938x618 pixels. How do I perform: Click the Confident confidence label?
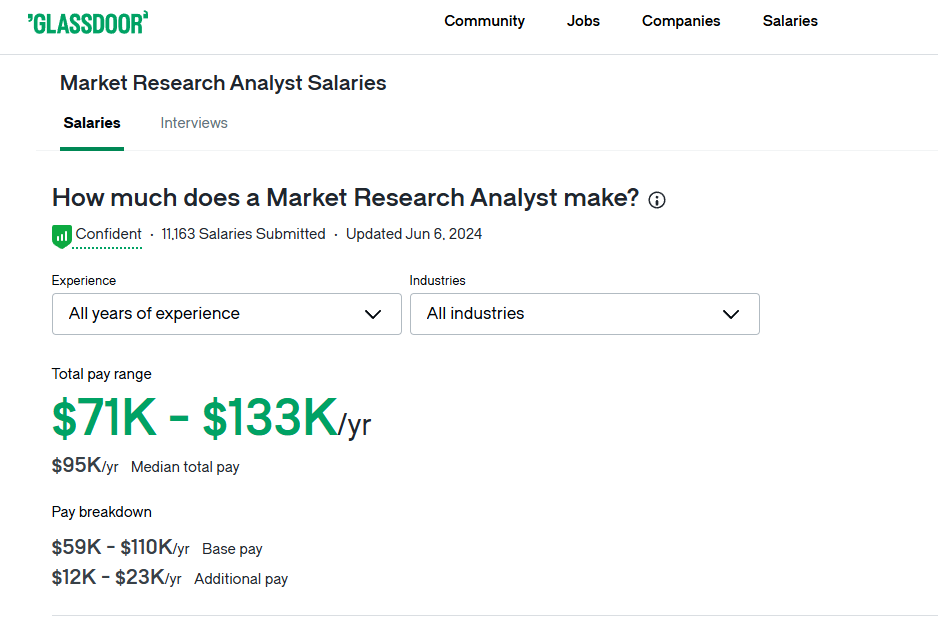[108, 234]
